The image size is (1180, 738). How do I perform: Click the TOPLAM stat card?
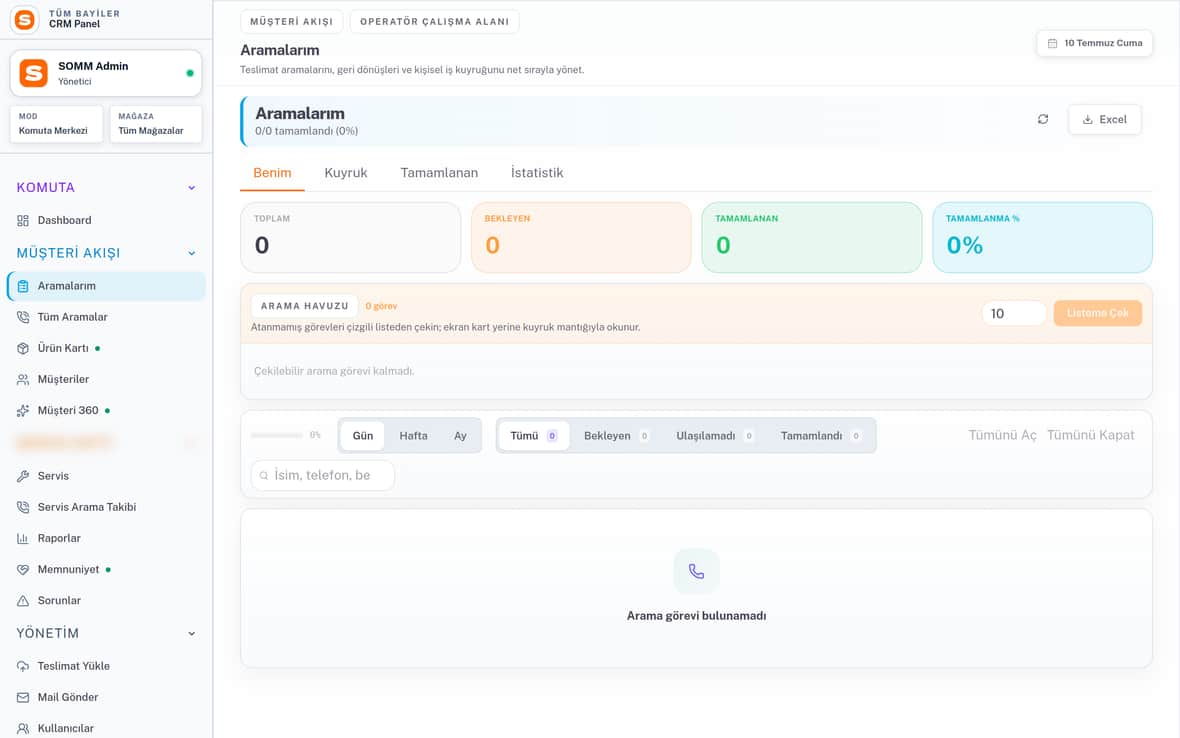(351, 238)
